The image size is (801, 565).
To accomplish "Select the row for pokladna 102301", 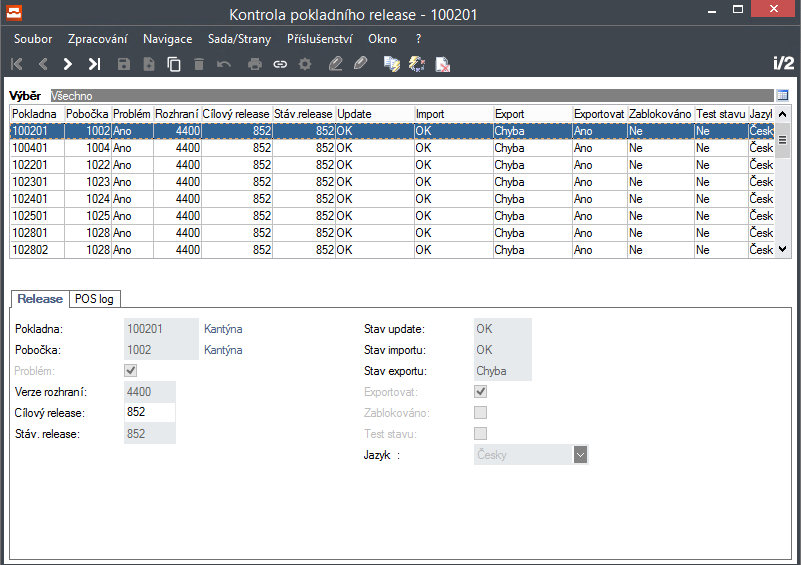I will coord(392,182).
